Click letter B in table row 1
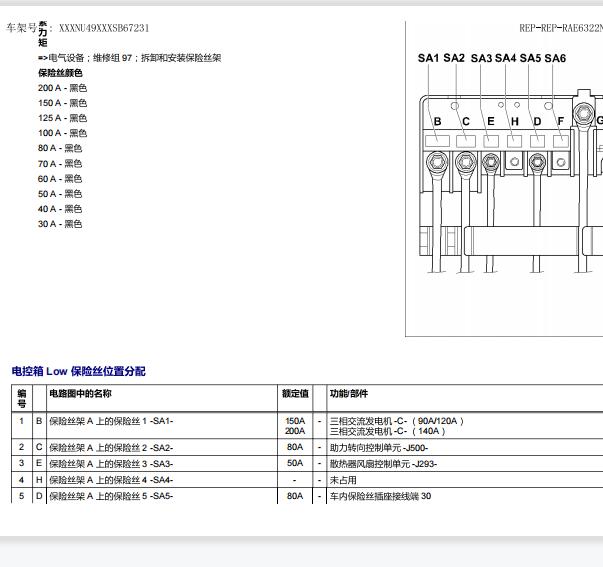 tap(39, 421)
